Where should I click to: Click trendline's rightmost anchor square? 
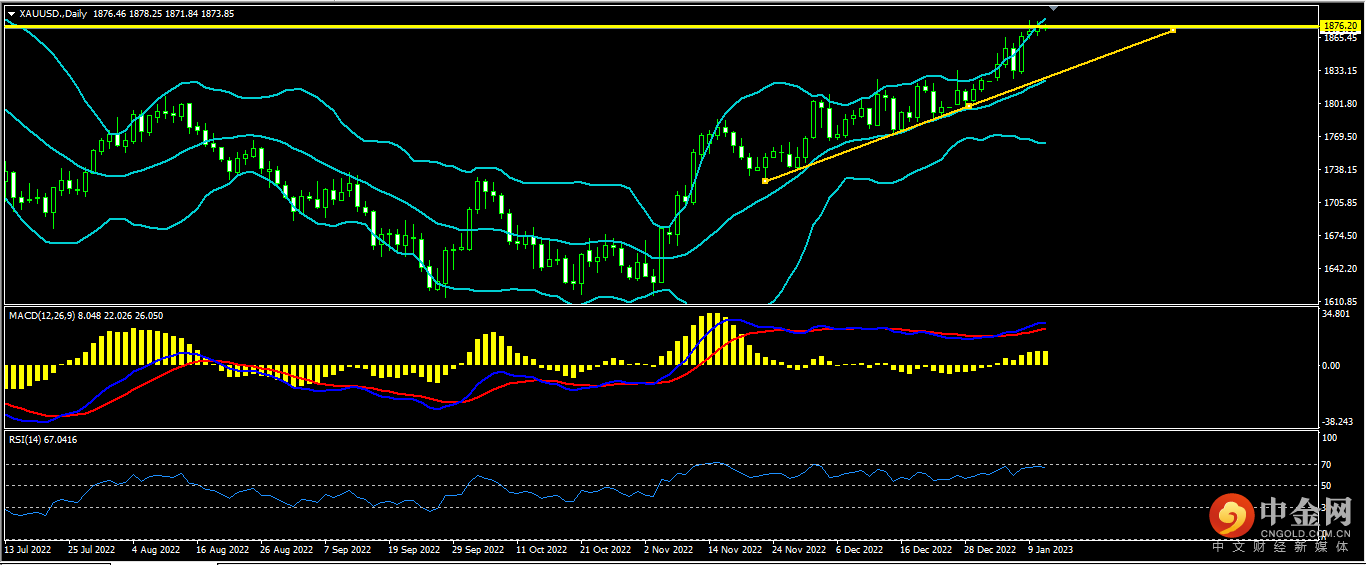(1172, 31)
